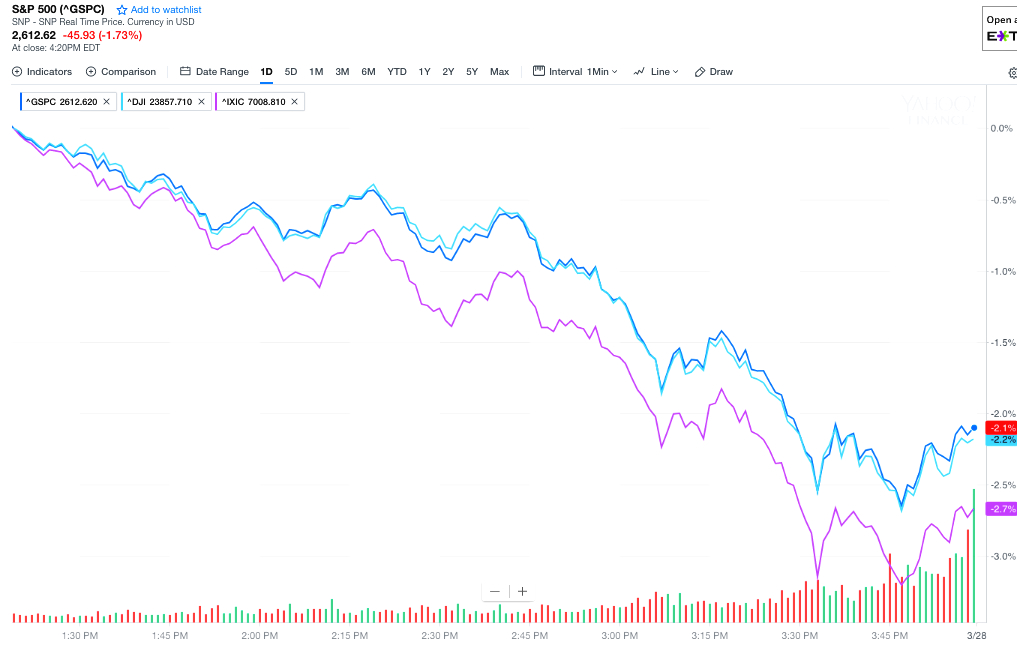This screenshot has height=649, width=1017.
Task: Zoom in with the plus button
Action: point(522,591)
